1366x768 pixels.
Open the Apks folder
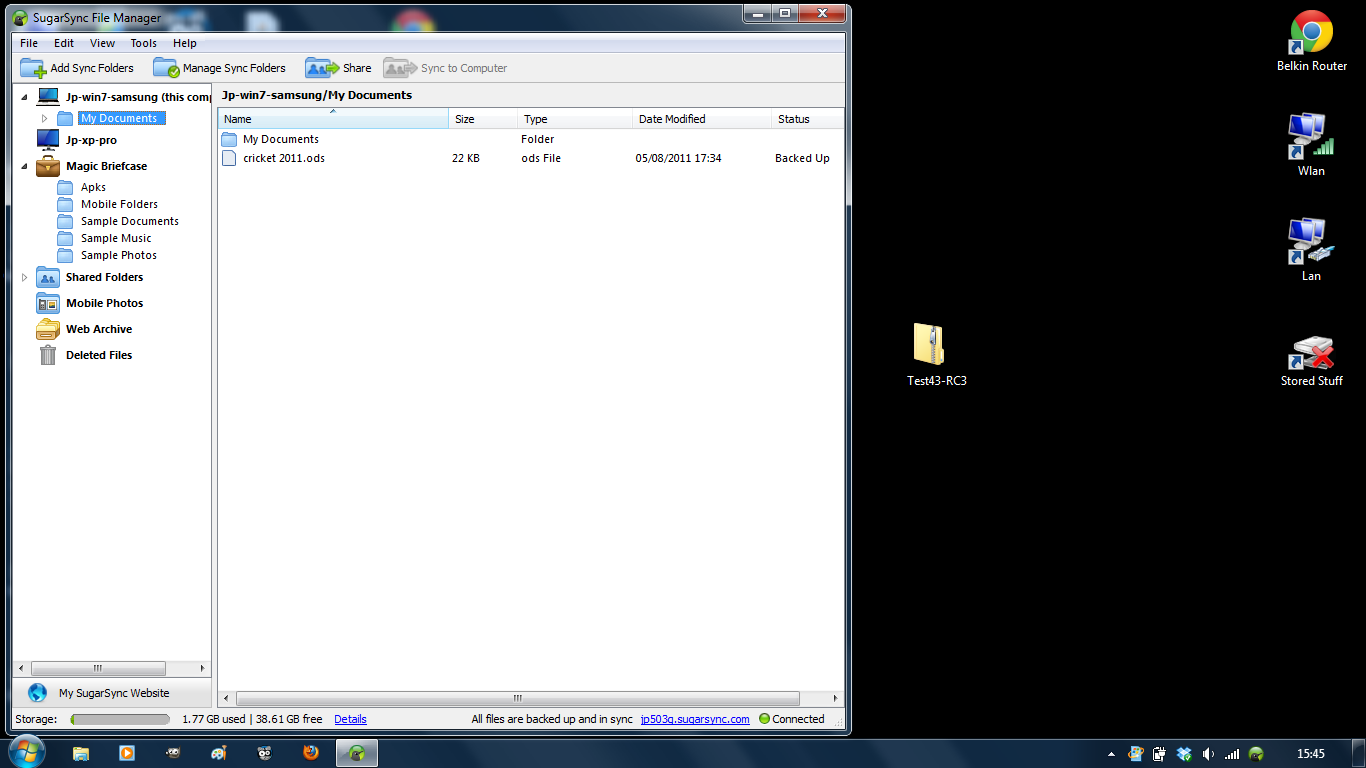pyautogui.click(x=81, y=187)
